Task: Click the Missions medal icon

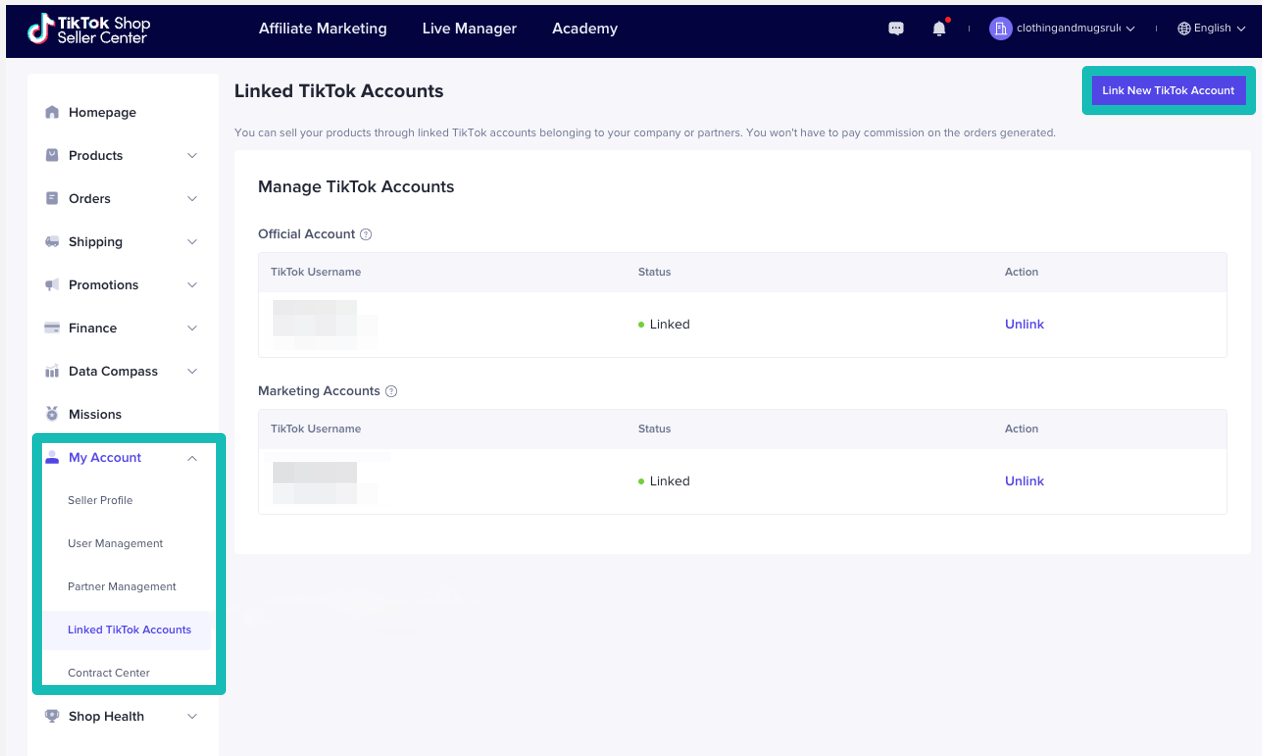Action: point(51,413)
